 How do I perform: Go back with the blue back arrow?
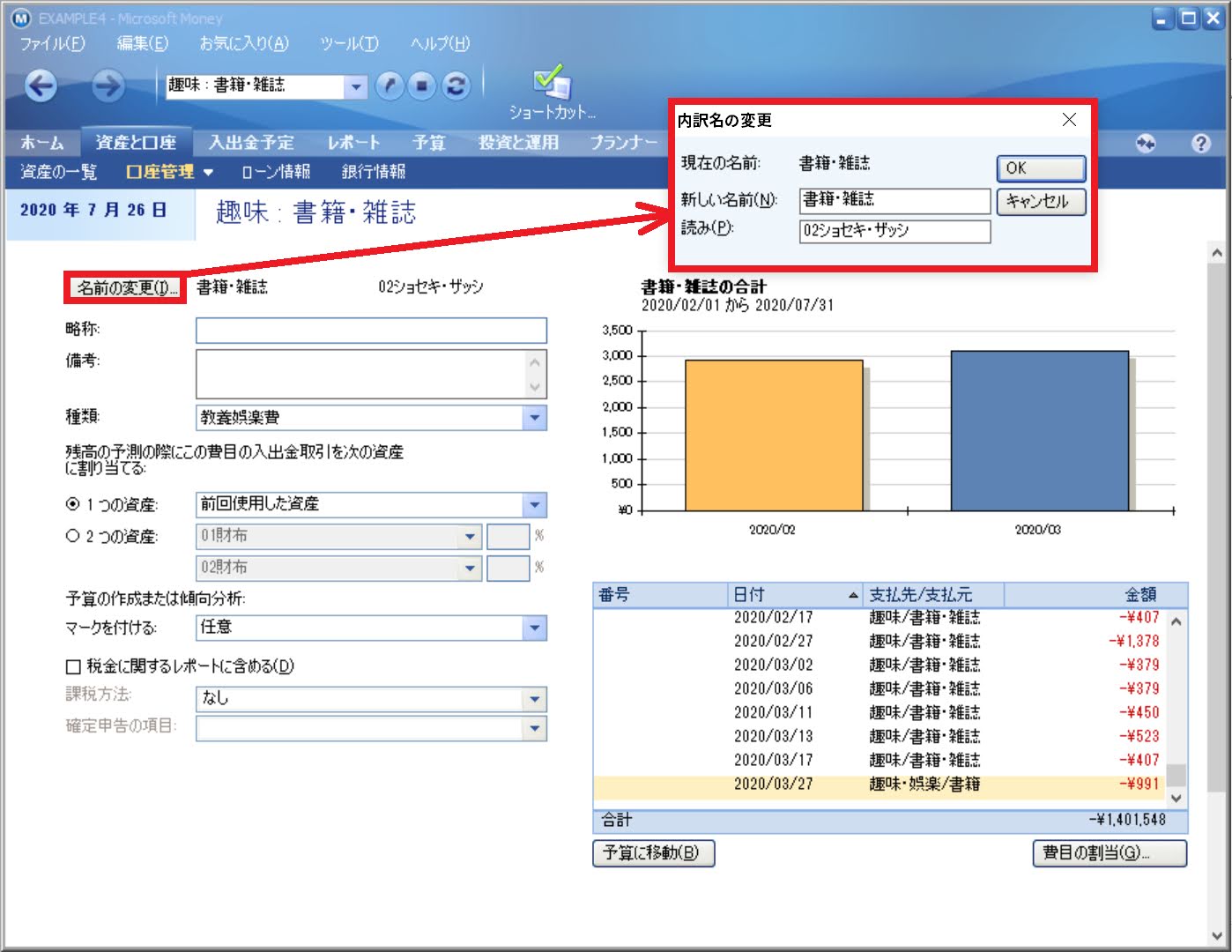(41, 86)
